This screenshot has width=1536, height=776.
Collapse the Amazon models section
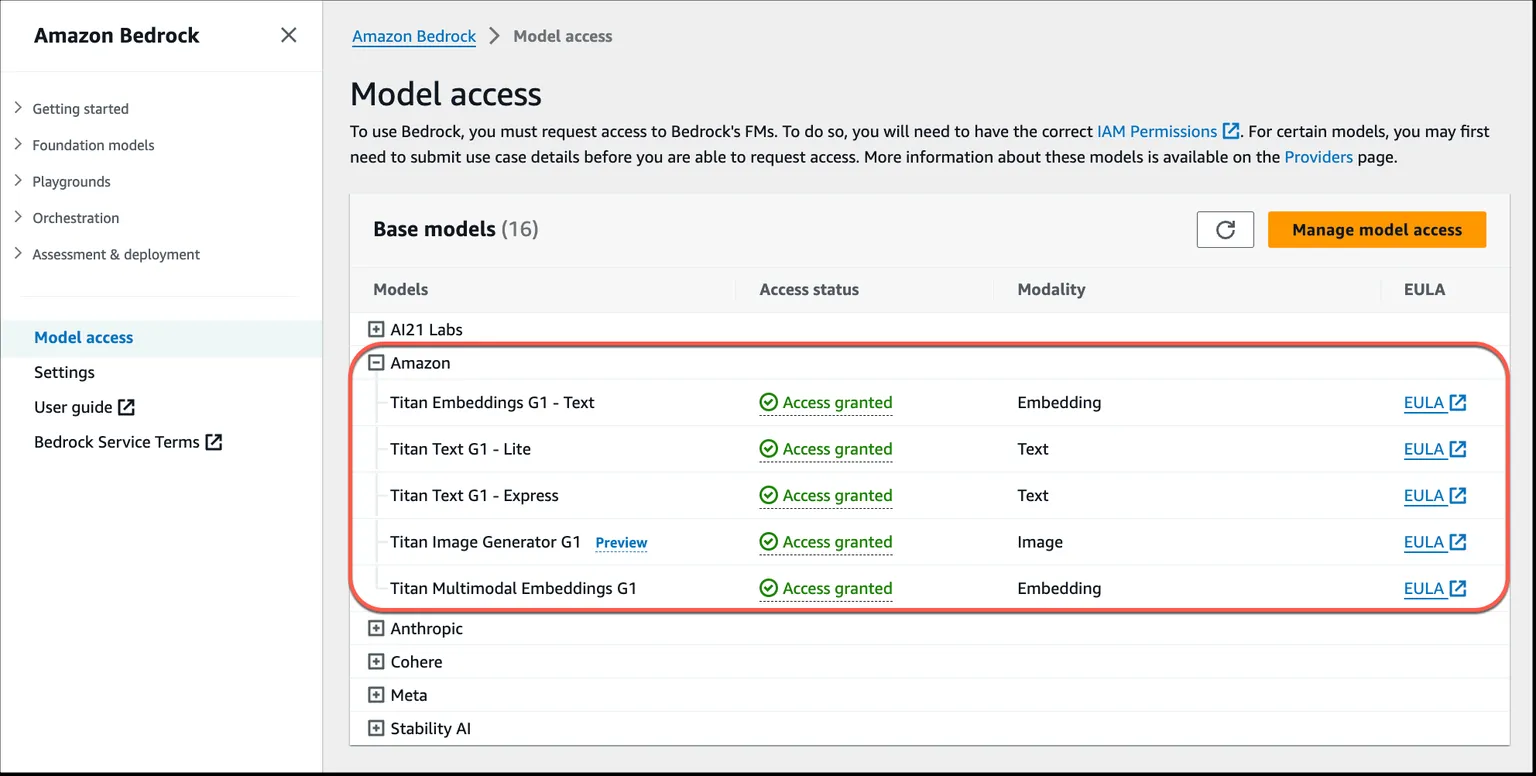tap(375, 363)
